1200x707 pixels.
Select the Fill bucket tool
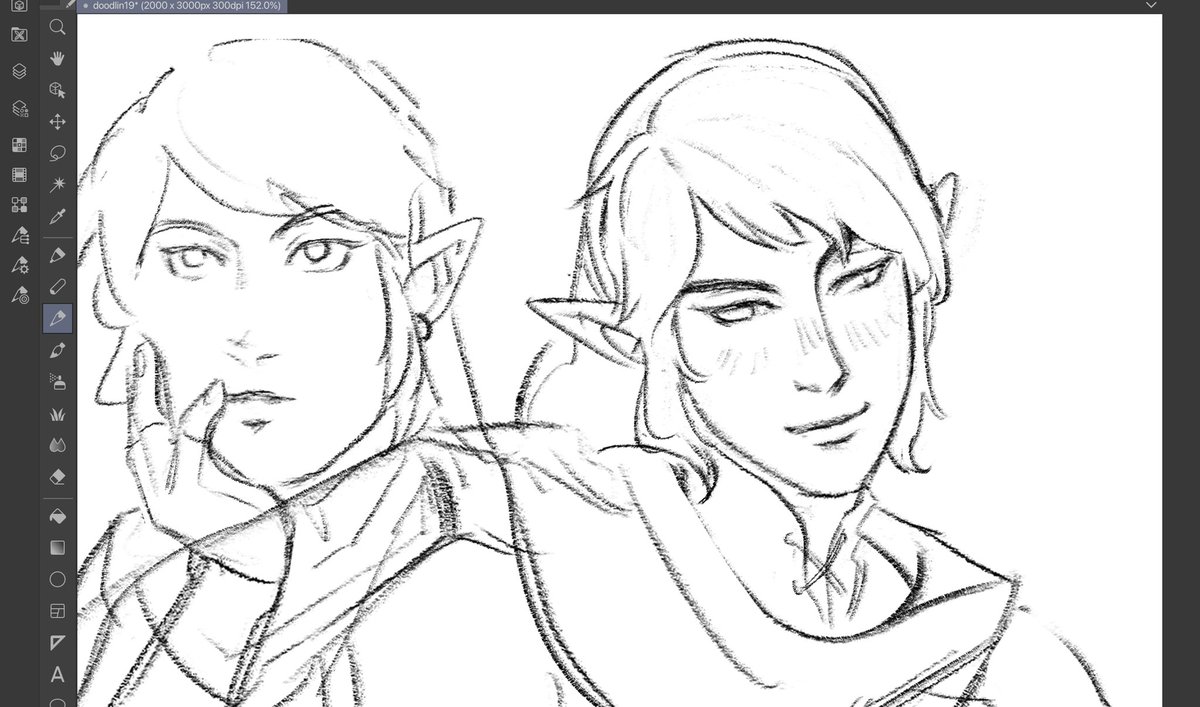(57, 515)
